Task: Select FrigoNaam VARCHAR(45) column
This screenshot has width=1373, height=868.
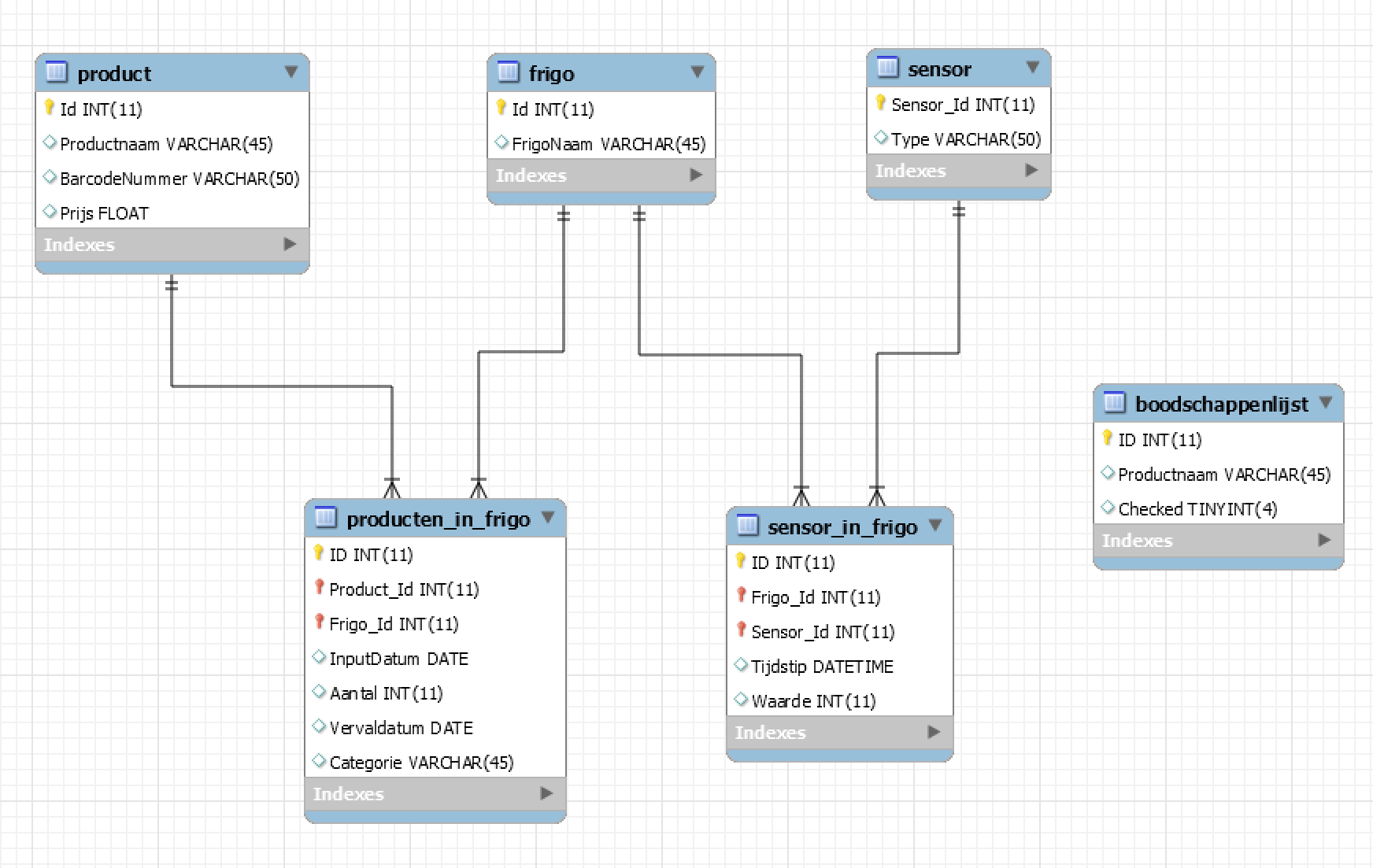Action: point(601,144)
